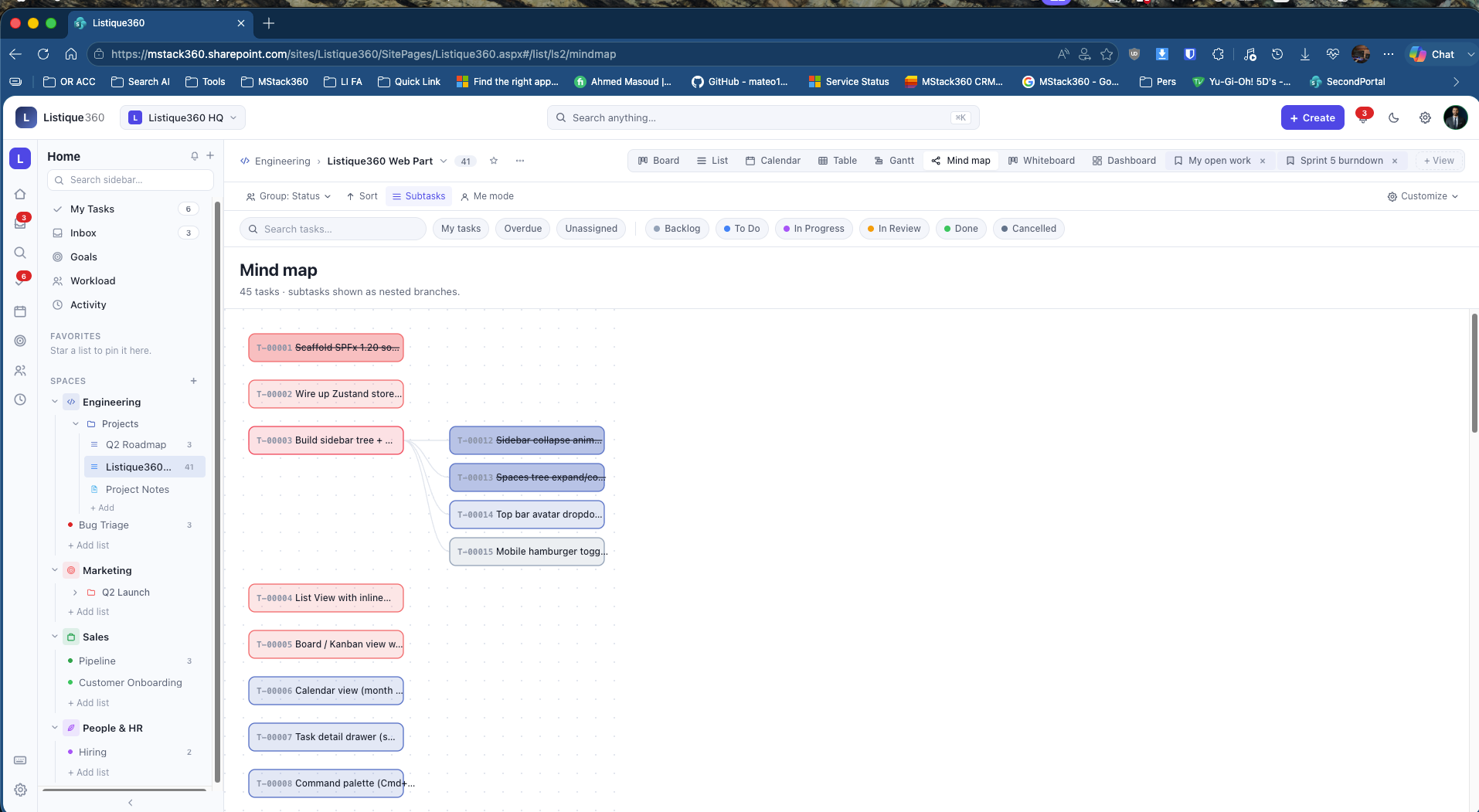Toggle the Cancelled filter with gray dot
The height and width of the screenshot is (812, 1479).
tap(1028, 229)
